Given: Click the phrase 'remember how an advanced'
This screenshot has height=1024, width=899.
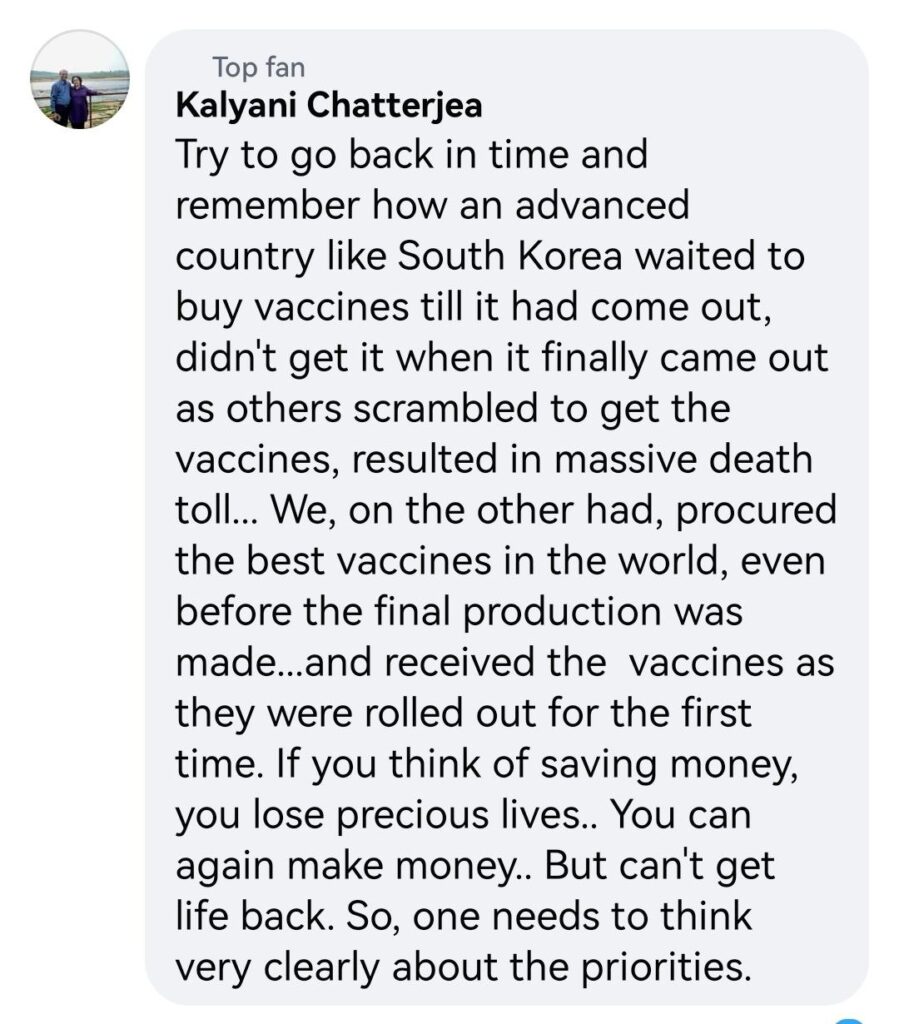Looking at the screenshot, I should [x=432, y=204].
